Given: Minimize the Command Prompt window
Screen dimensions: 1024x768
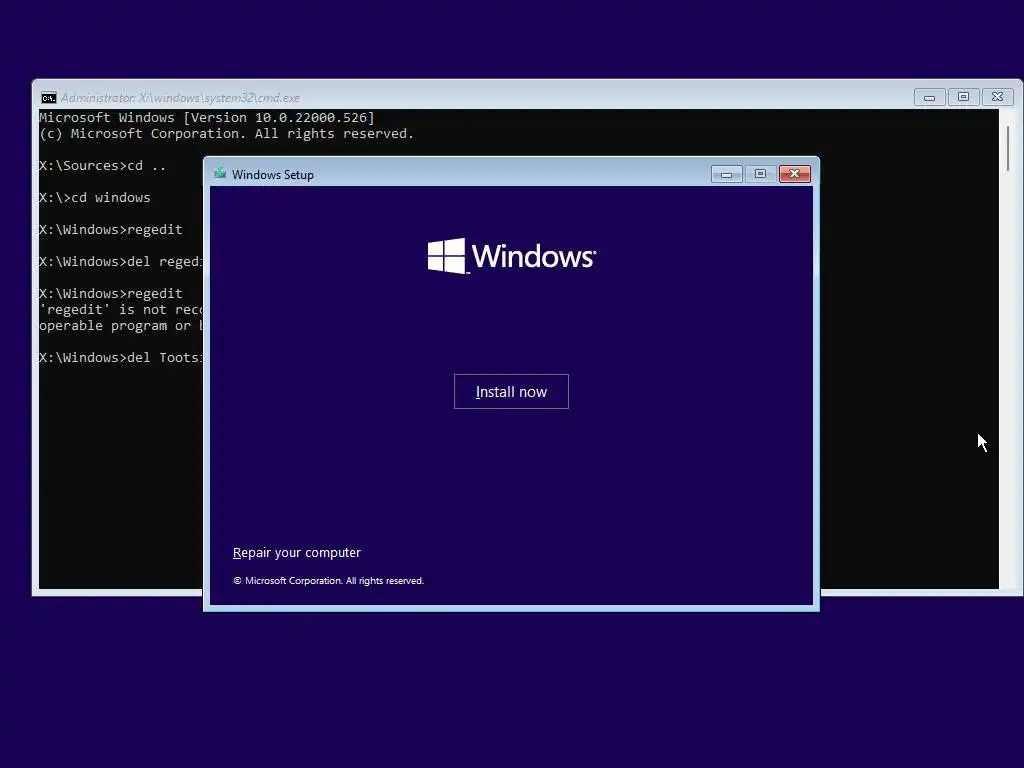Looking at the screenshot, I should point(929,97).
